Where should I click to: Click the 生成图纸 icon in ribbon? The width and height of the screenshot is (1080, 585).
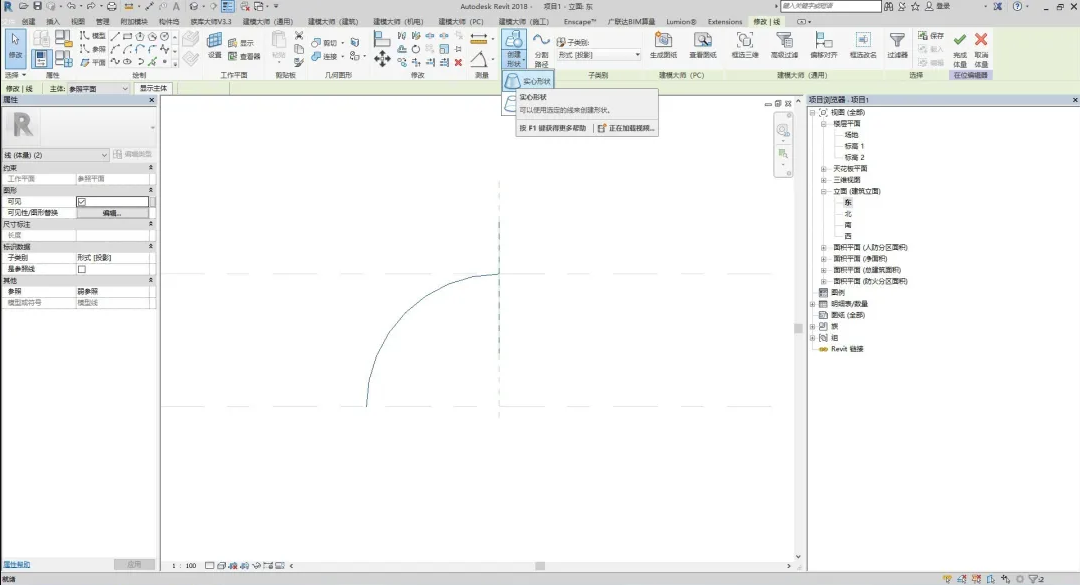[663, 44]
